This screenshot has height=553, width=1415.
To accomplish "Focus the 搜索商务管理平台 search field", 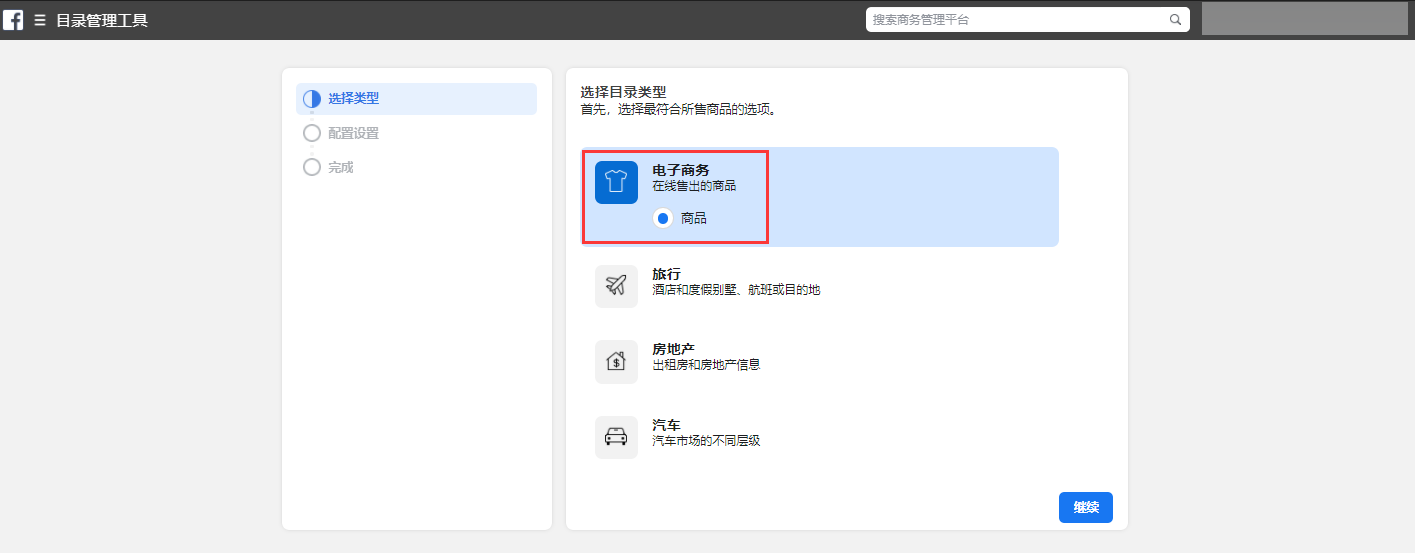I will point(1028,19).
